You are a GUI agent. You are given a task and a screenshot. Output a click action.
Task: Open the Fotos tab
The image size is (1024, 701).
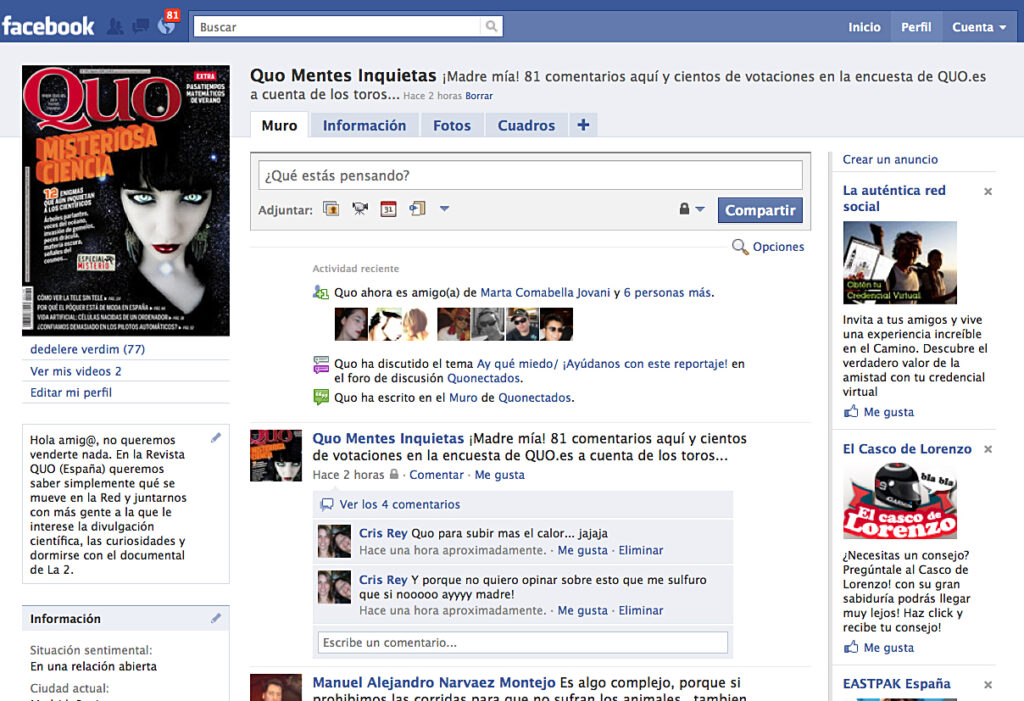[452, 125]
